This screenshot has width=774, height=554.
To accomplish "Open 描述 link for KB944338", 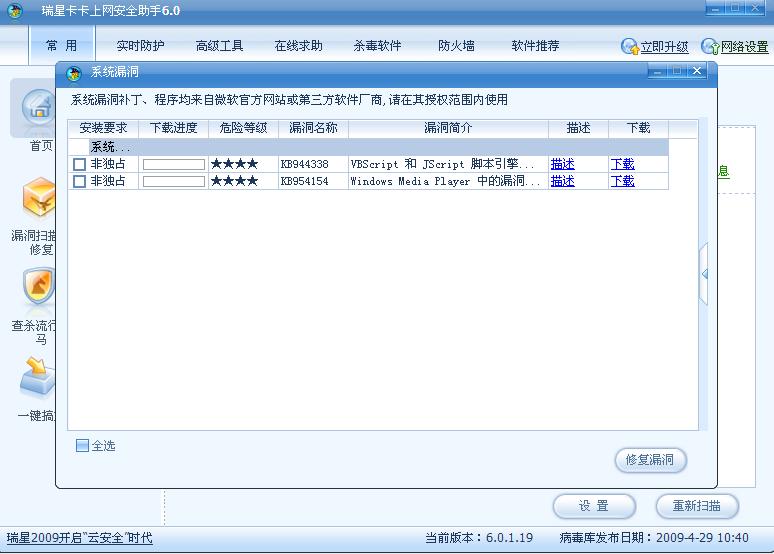I will (563, 164).
